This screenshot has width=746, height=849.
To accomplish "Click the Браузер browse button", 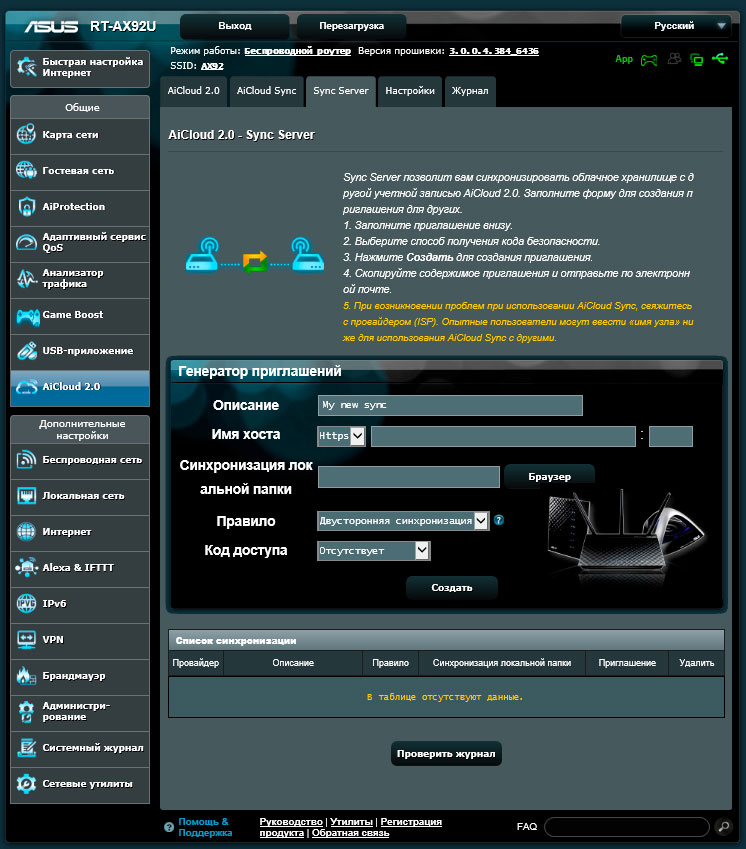I will click(x=549, y=476).
